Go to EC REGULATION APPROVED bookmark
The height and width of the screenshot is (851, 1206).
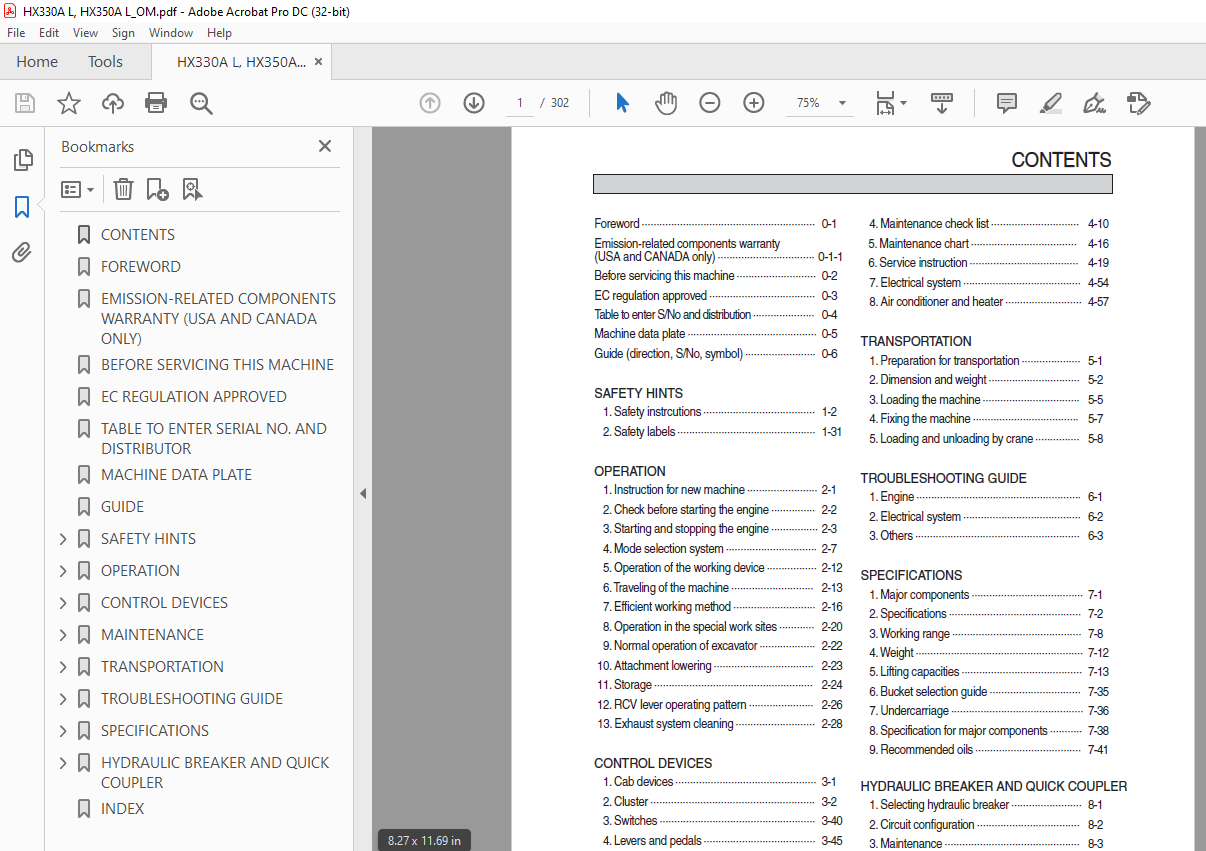point(194,397)
